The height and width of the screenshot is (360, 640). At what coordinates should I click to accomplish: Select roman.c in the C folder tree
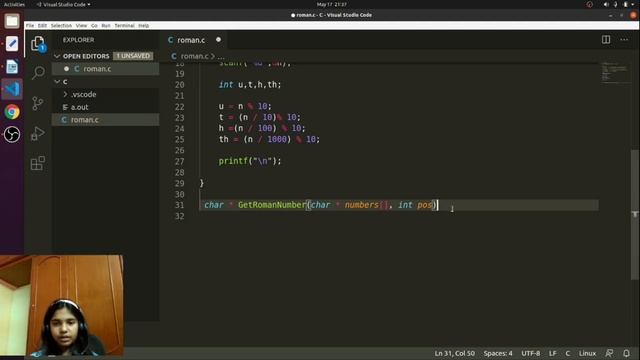click(x=105, y=120)
